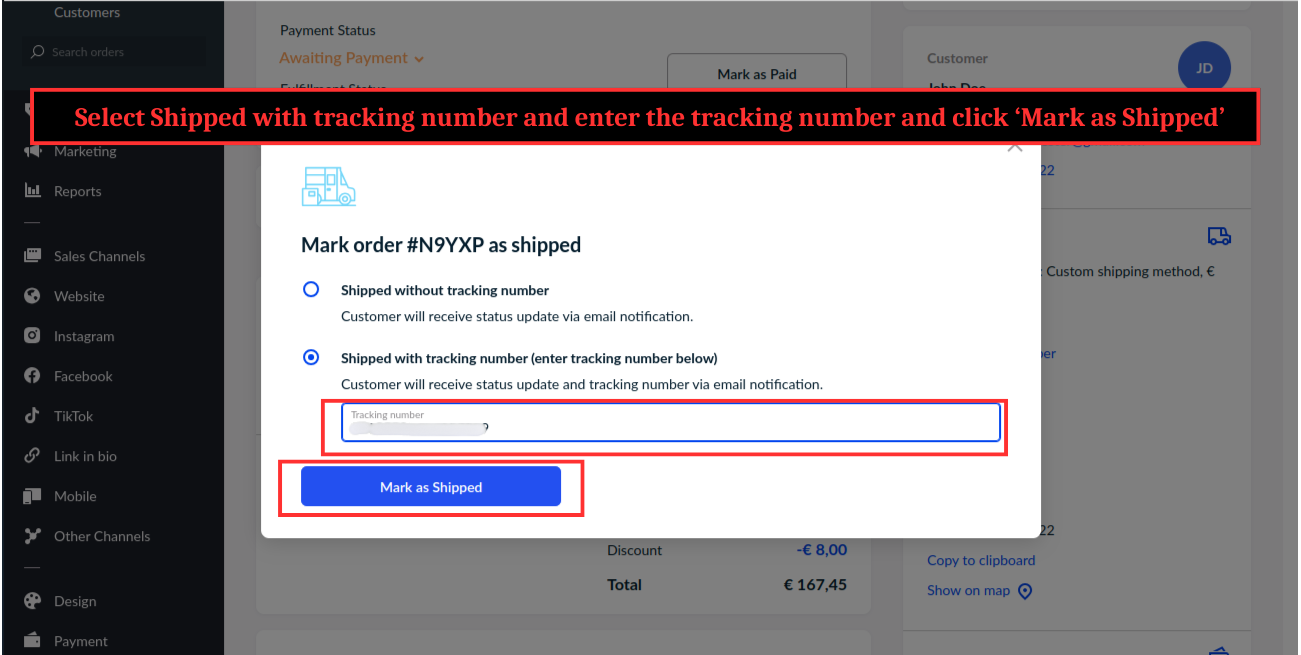
Task: Click the Mark as Paid button
Action: point(757,74)
